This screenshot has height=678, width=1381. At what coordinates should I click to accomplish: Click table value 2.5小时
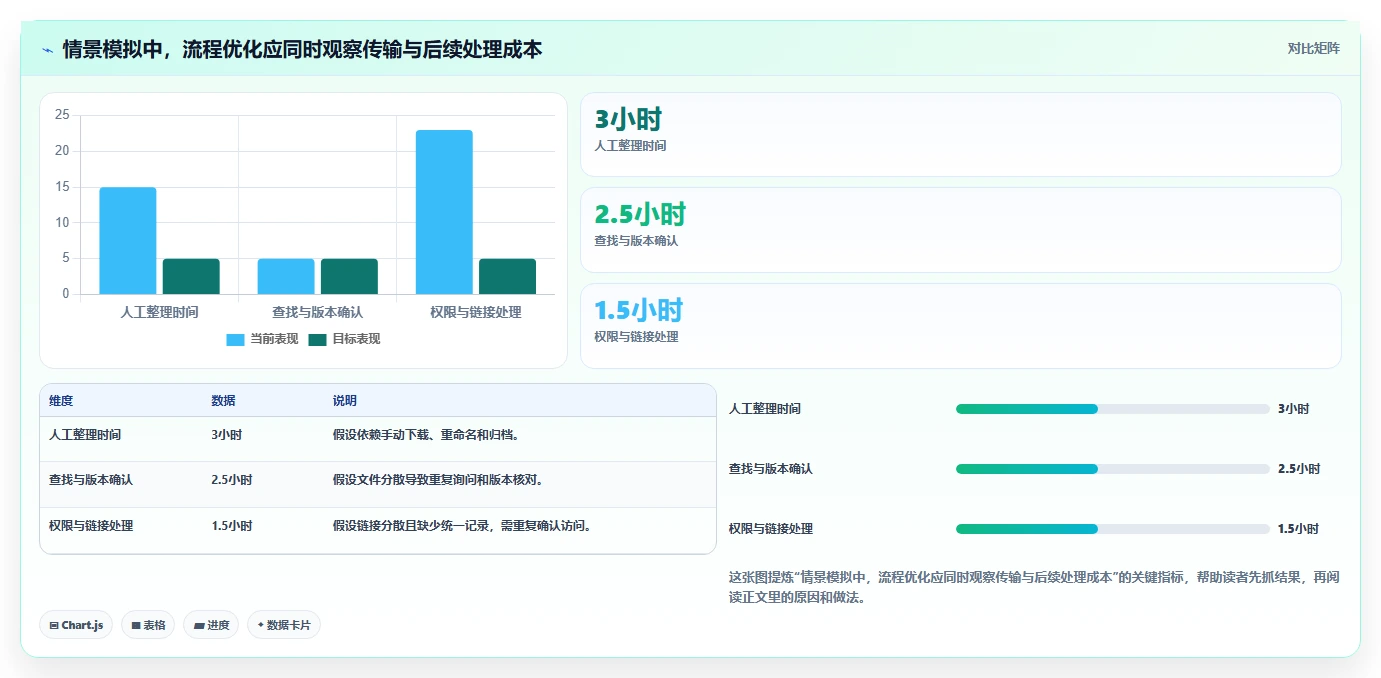click(231, 480)
